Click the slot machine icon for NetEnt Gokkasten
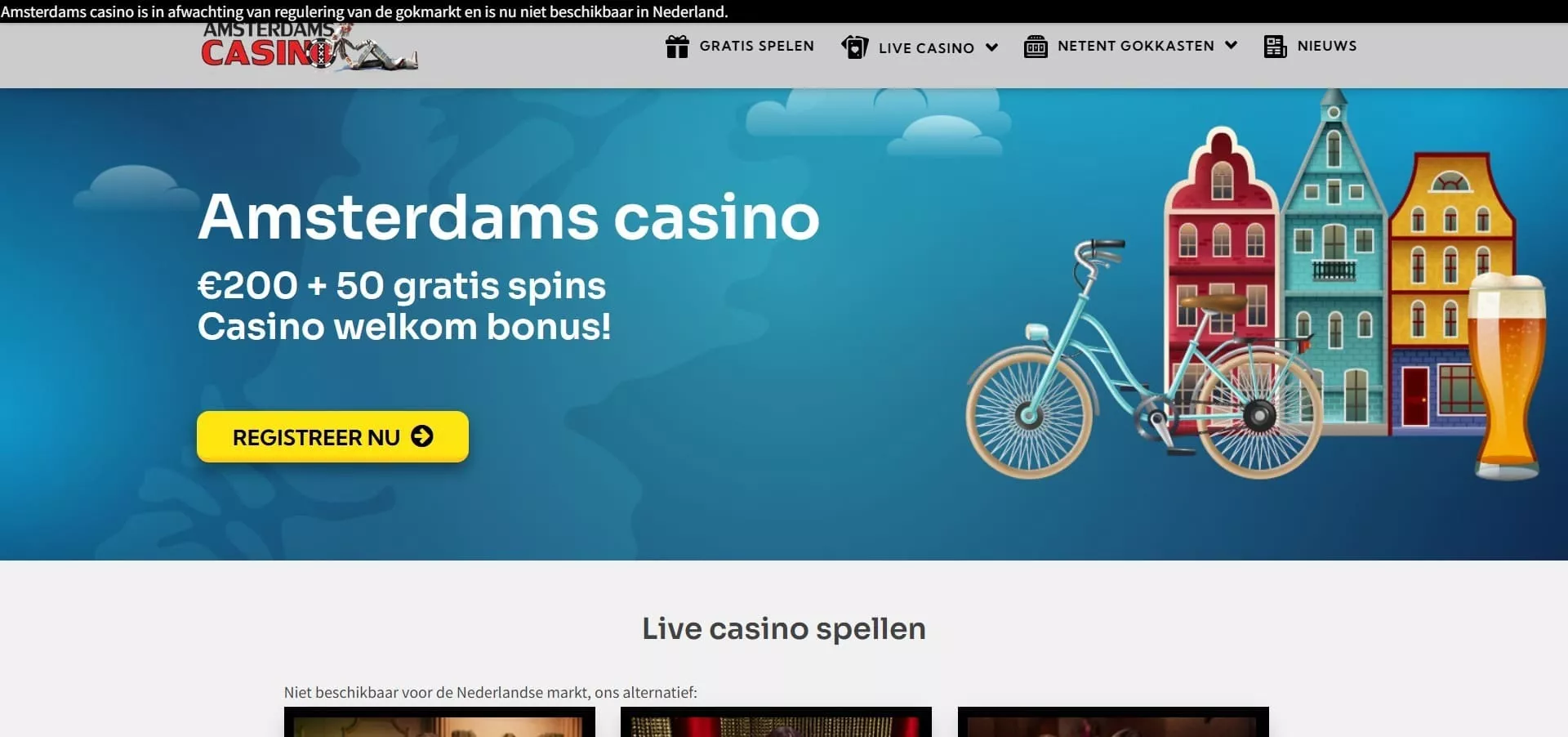The image size is (1568, 737). coord(1036,47)
